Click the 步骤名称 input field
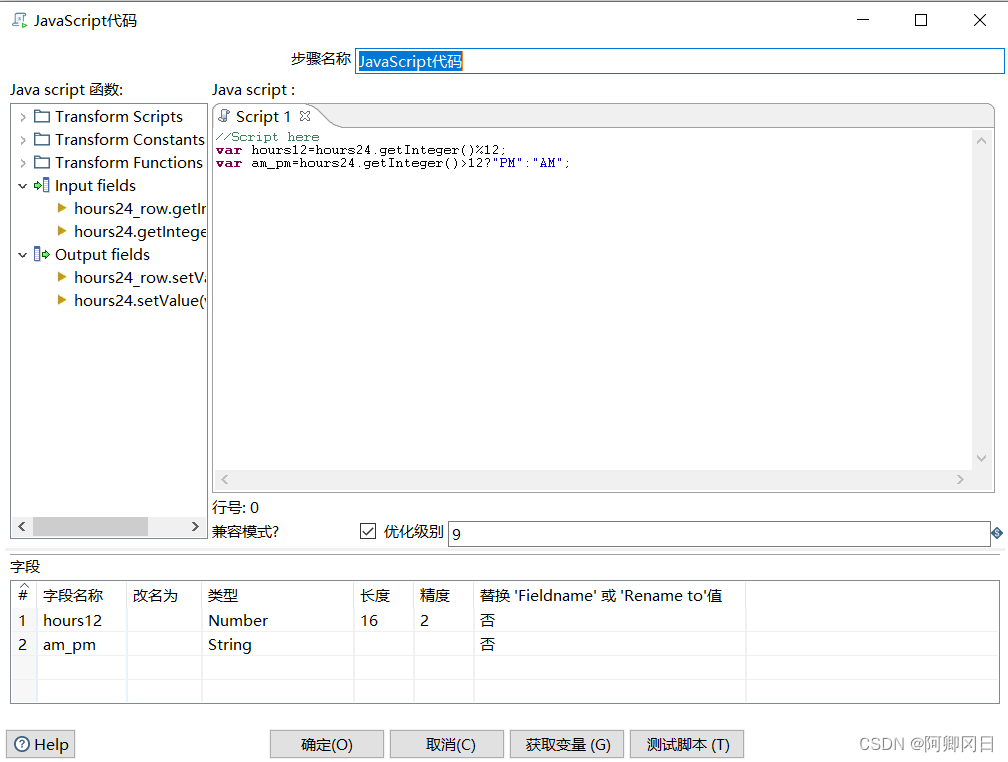 679,61
